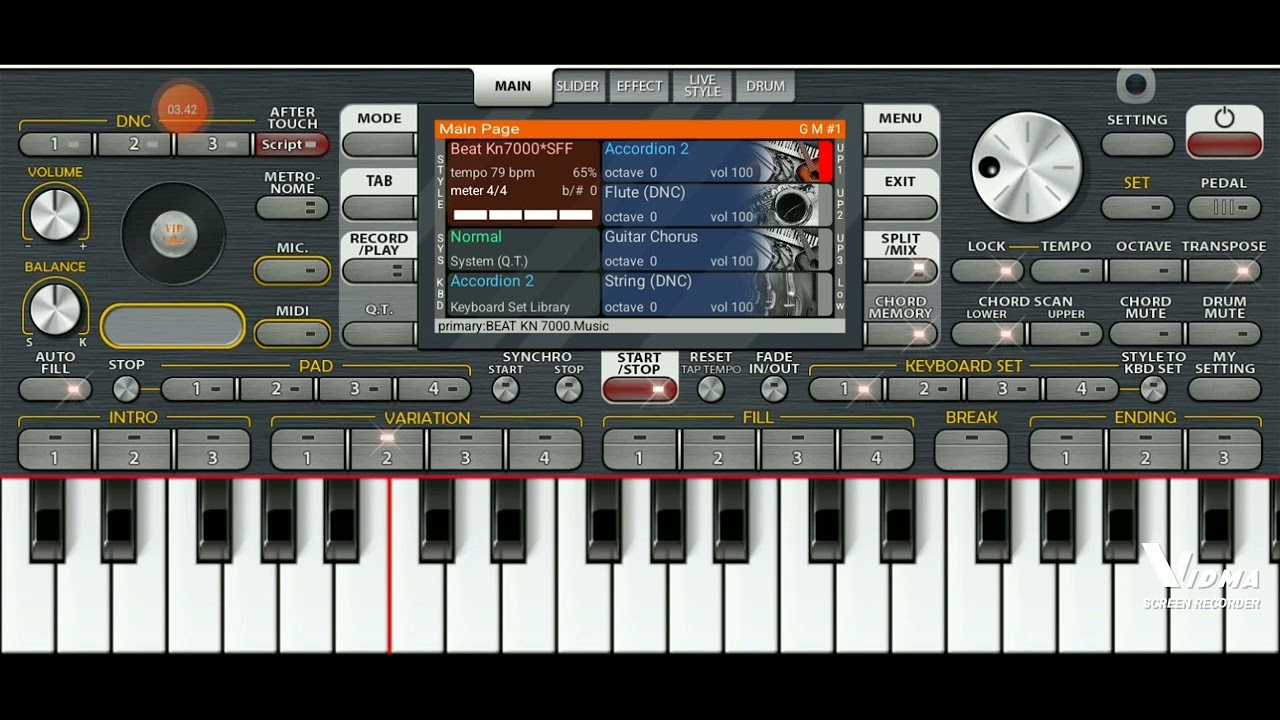This screenshot has width=1280, height=720.
Task: Click the VIP disc icon
Action: pyautogui.click(x=174, y=234)
